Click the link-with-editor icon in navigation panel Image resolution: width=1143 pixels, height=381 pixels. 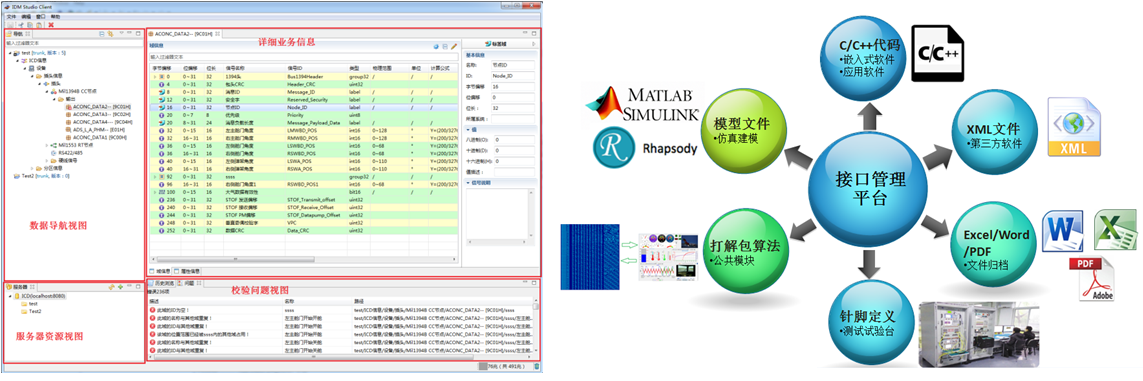click(109, 34)
